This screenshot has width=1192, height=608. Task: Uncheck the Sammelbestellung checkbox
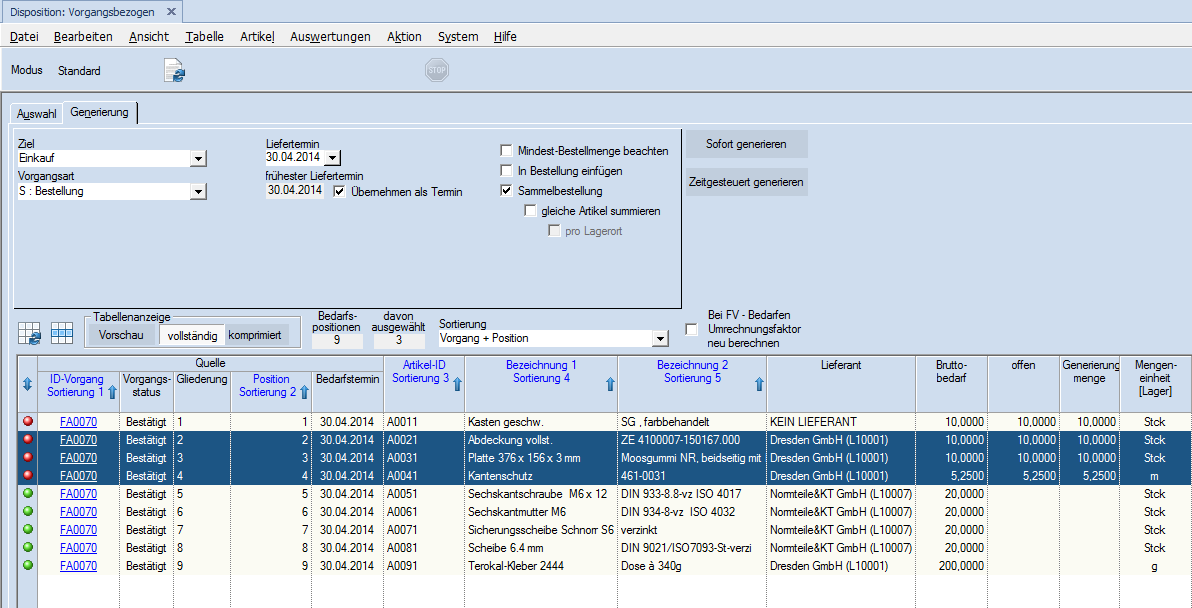pos(507,191)
